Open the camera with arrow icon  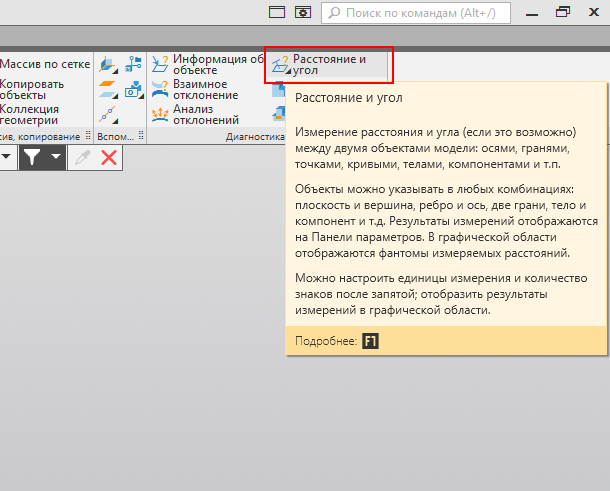coord(134,89)
